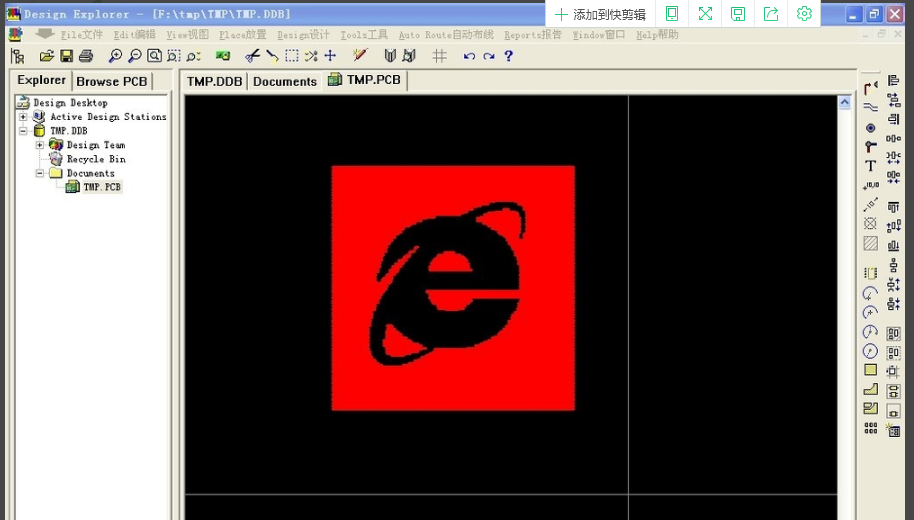Click the Undo arrow icon
The height and width of the screenshot is (520, 914).
point(469,56)
